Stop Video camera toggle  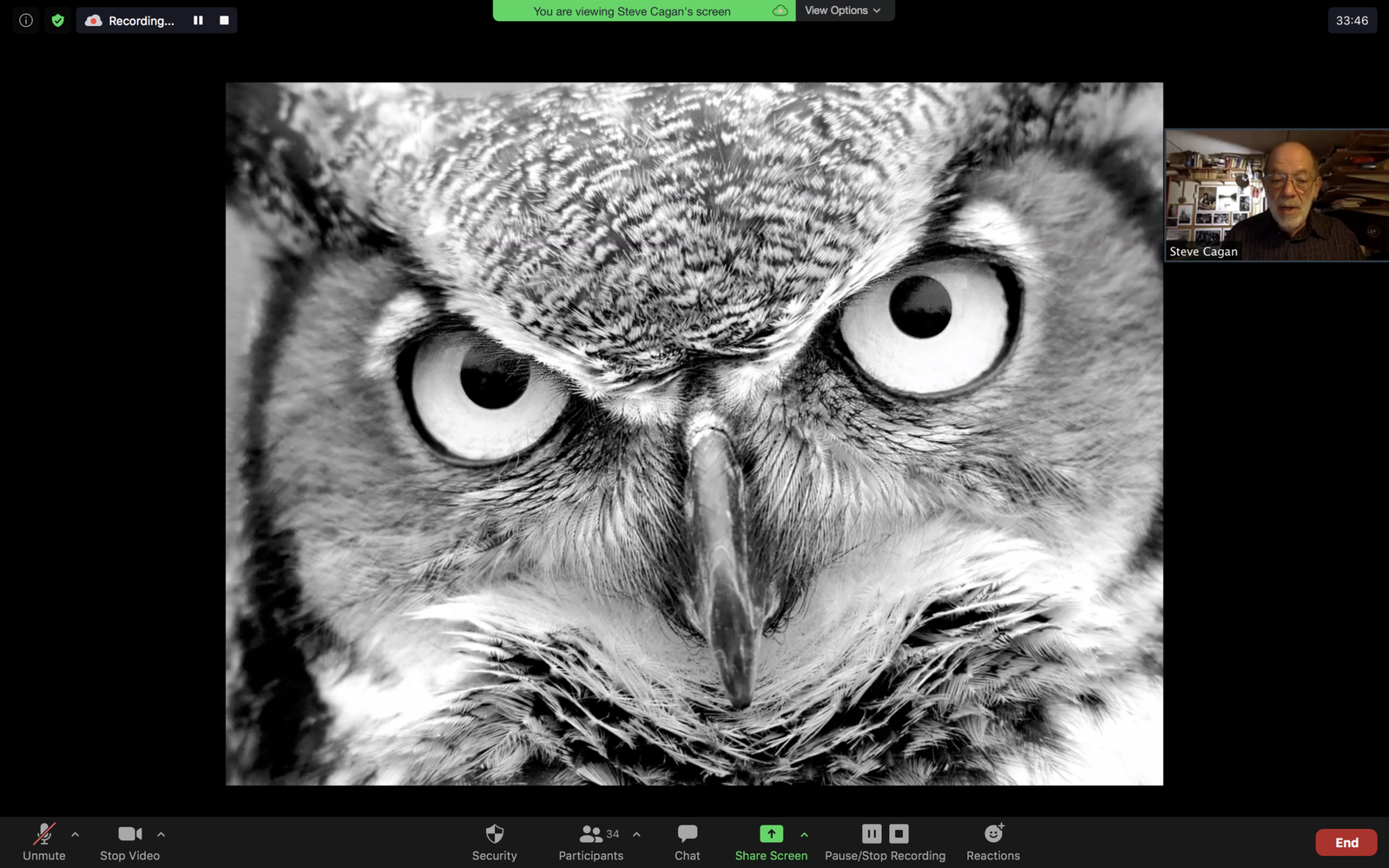(129, 841)
